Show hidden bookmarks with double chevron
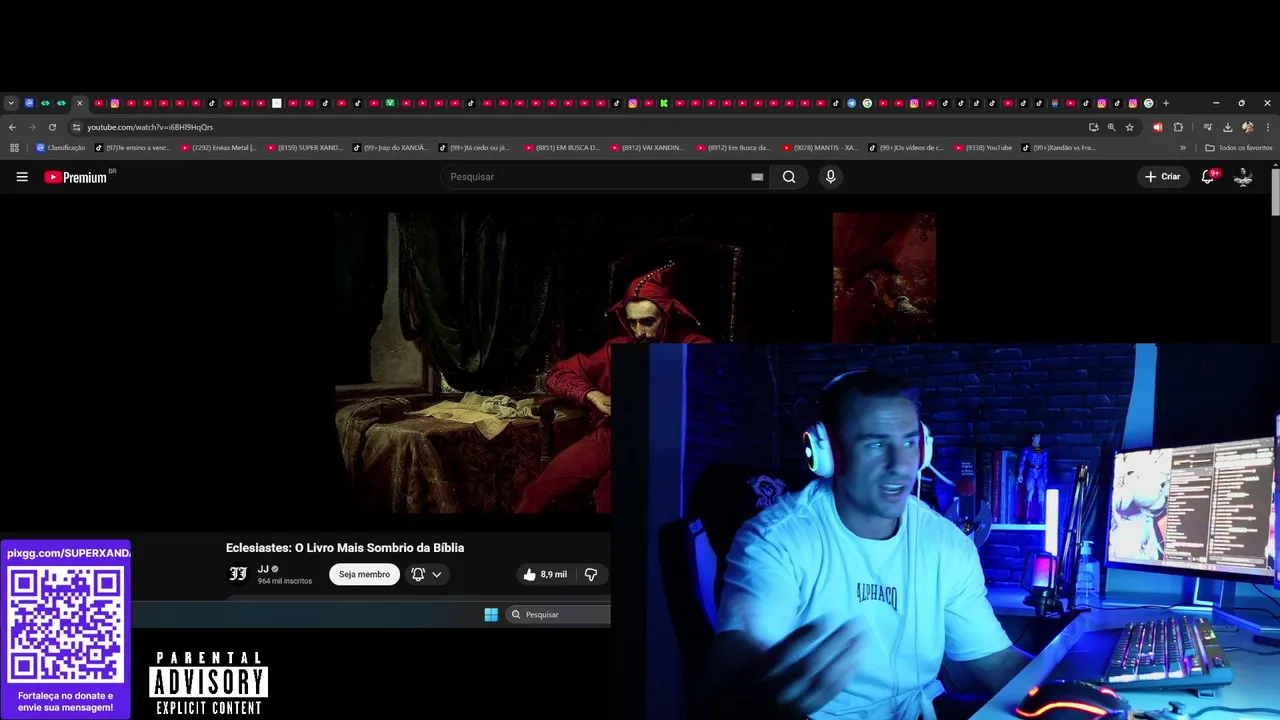The width and height of the screenshot is (1280, 720). coord(1183,148)
